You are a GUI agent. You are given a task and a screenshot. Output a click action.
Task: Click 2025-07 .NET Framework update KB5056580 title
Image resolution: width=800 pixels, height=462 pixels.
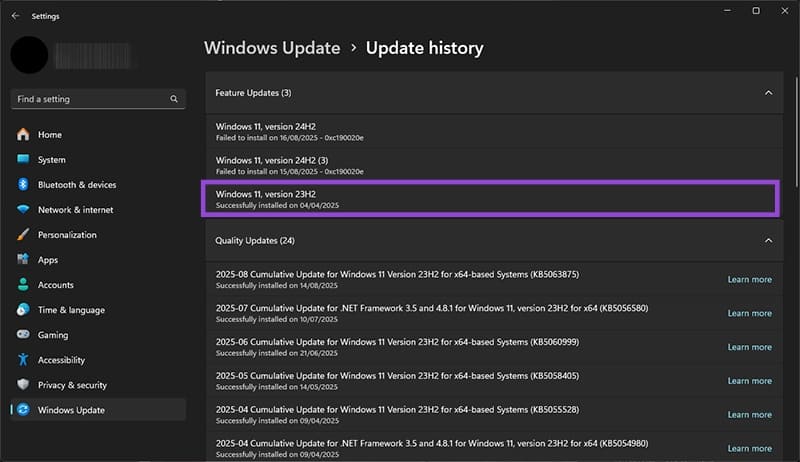[x=432, y=308]
